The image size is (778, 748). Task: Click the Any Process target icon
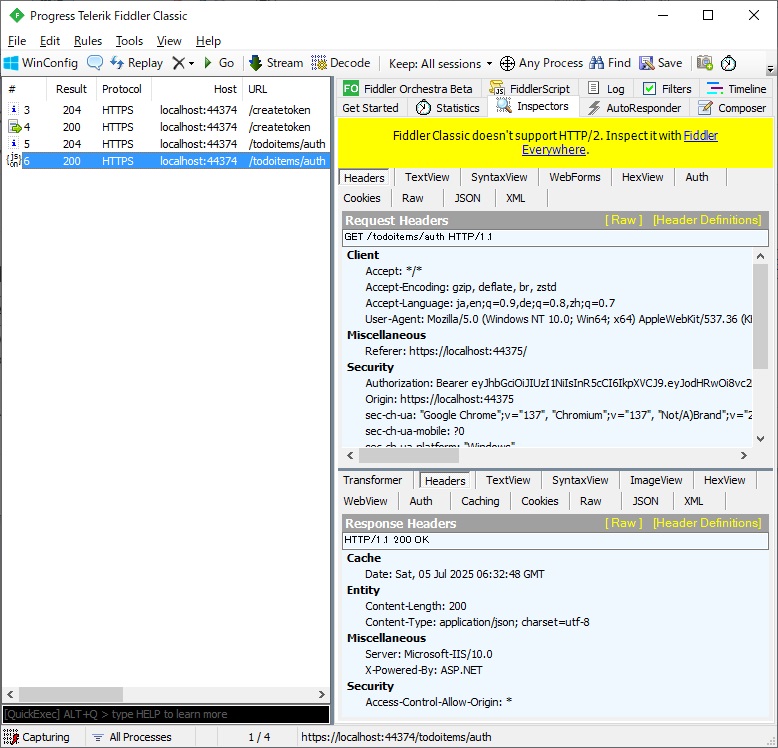tap(507, 63)
